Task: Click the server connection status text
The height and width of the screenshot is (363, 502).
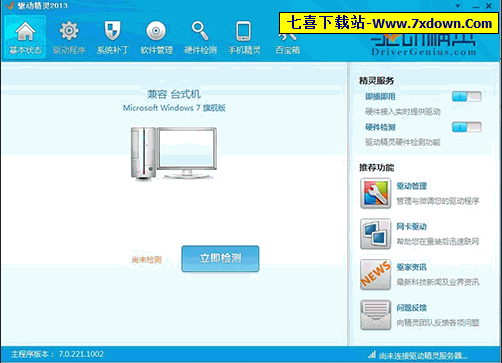Action: point(423,356)
